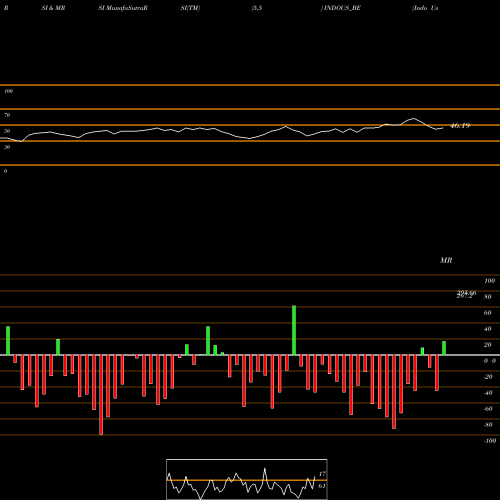This screenshot has height=500, width=500.
Task: Select the INDOUS_BE header text
Action: coord(341,8)
